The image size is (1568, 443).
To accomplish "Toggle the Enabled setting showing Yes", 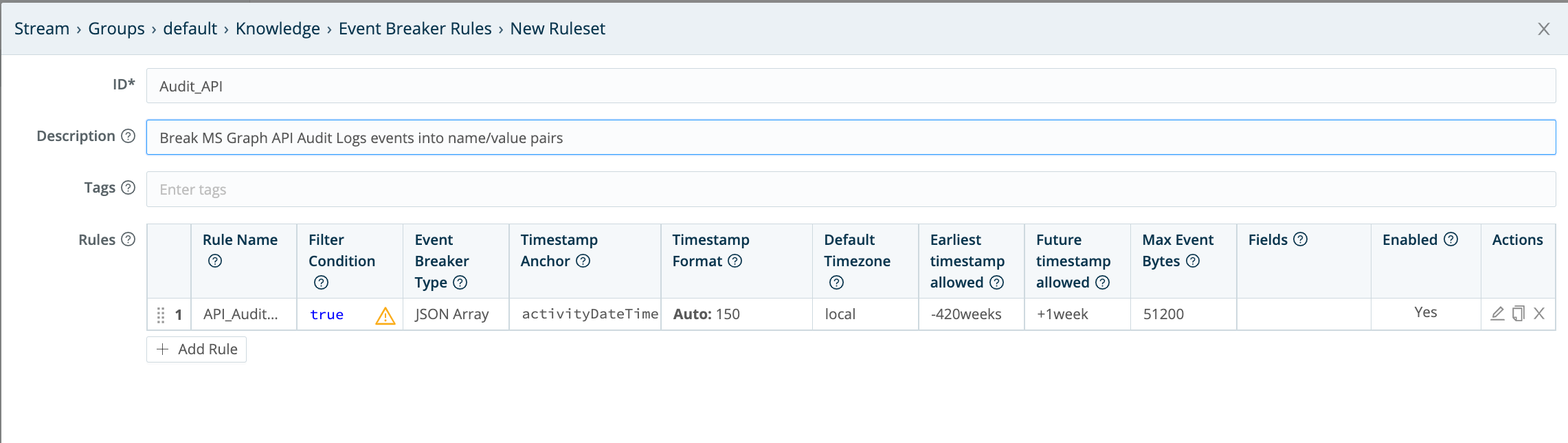I will [1425, 312].
